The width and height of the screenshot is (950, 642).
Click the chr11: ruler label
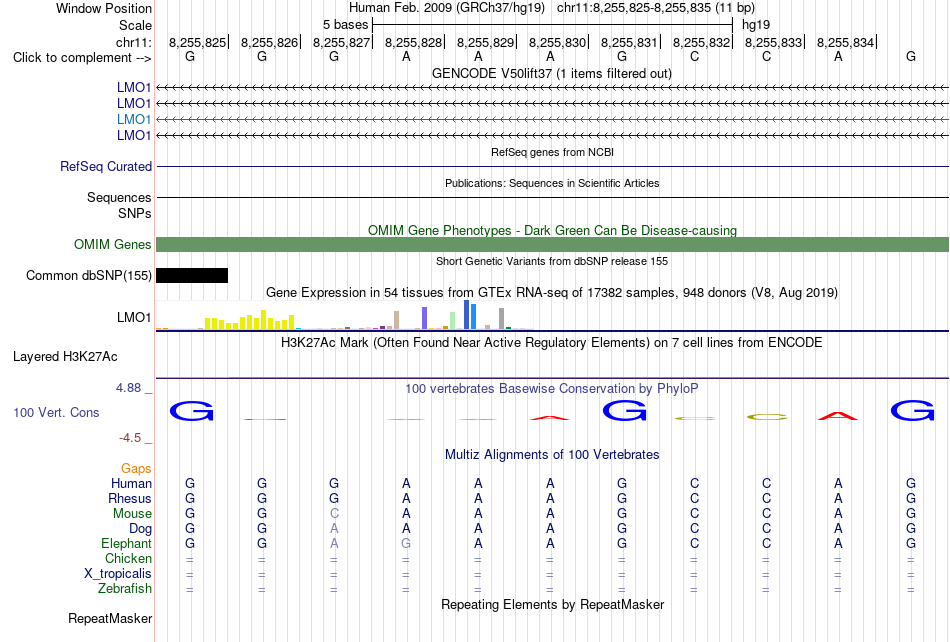134,42
